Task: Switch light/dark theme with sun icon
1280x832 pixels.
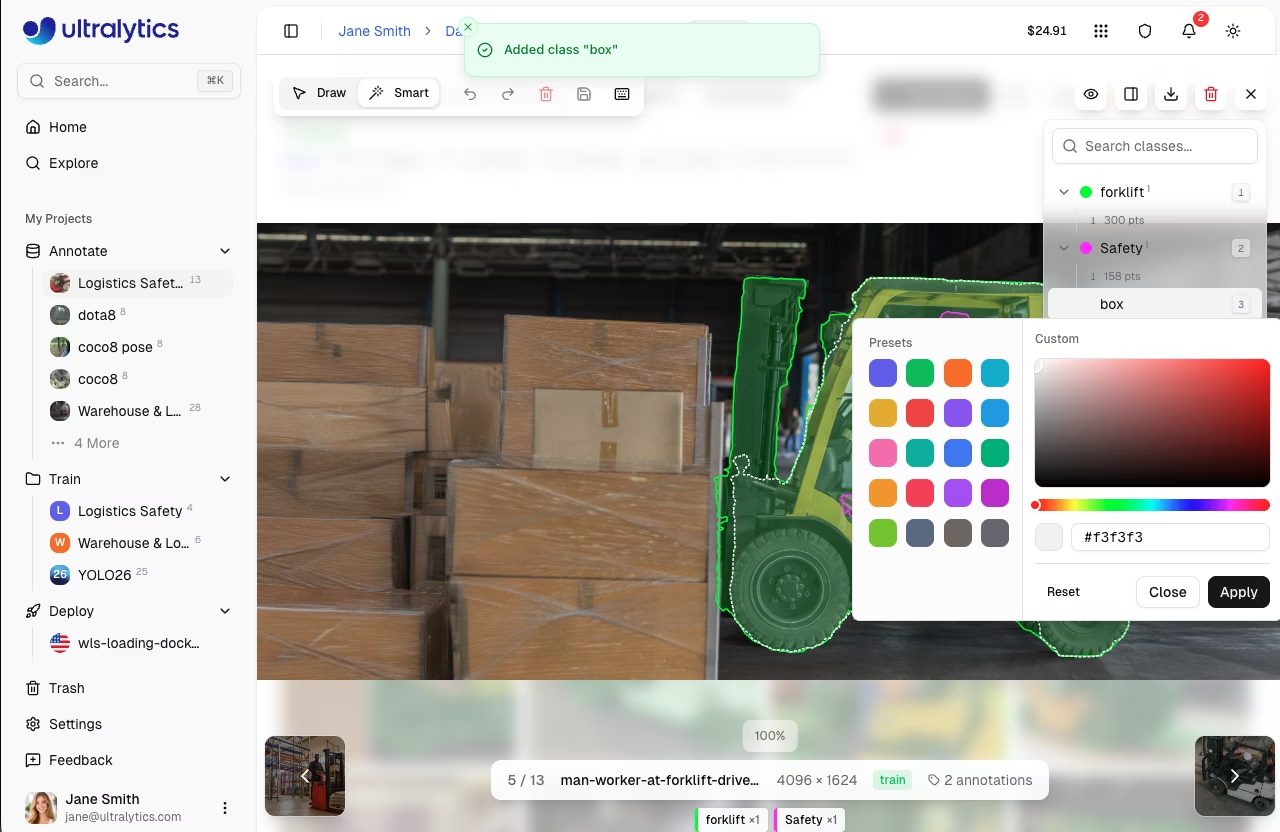Action: (1233, 31)
